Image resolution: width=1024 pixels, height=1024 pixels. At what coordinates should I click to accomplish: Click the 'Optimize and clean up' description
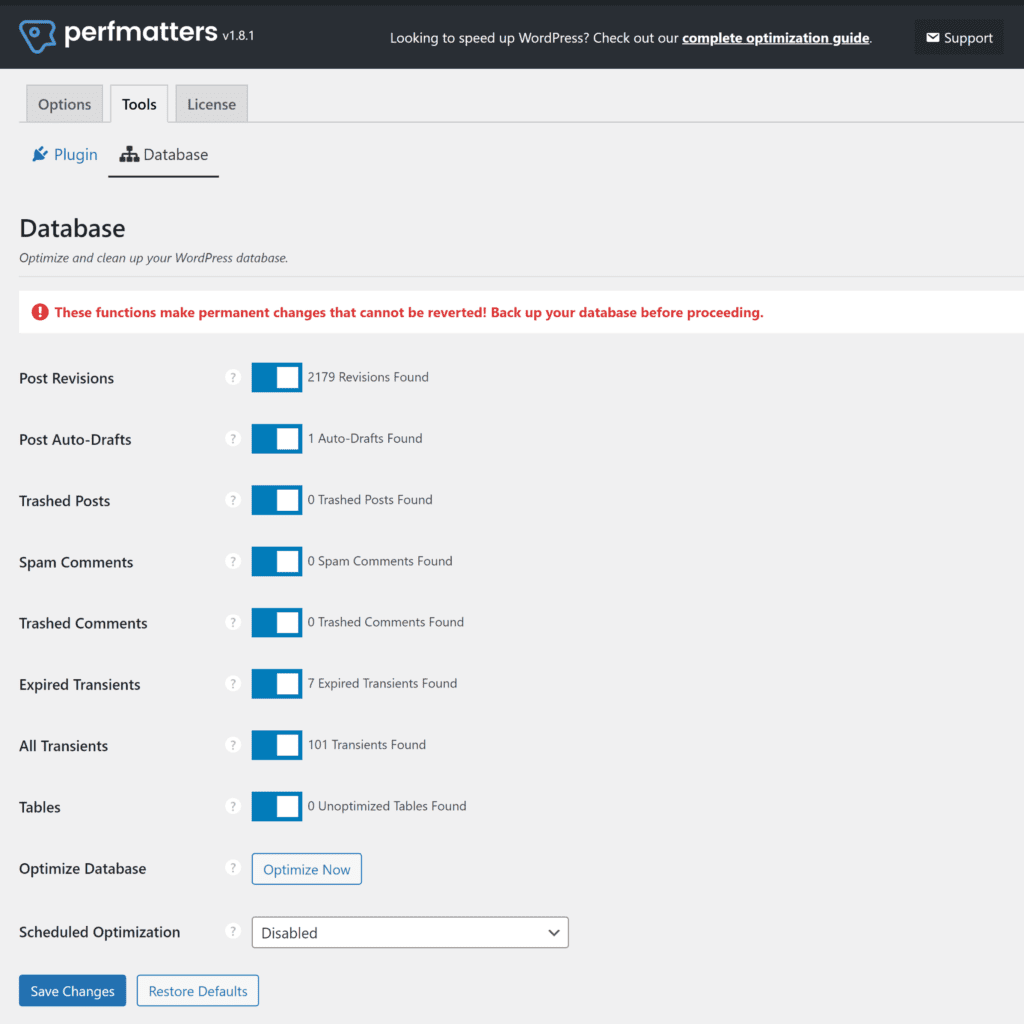tap(153, 258)
